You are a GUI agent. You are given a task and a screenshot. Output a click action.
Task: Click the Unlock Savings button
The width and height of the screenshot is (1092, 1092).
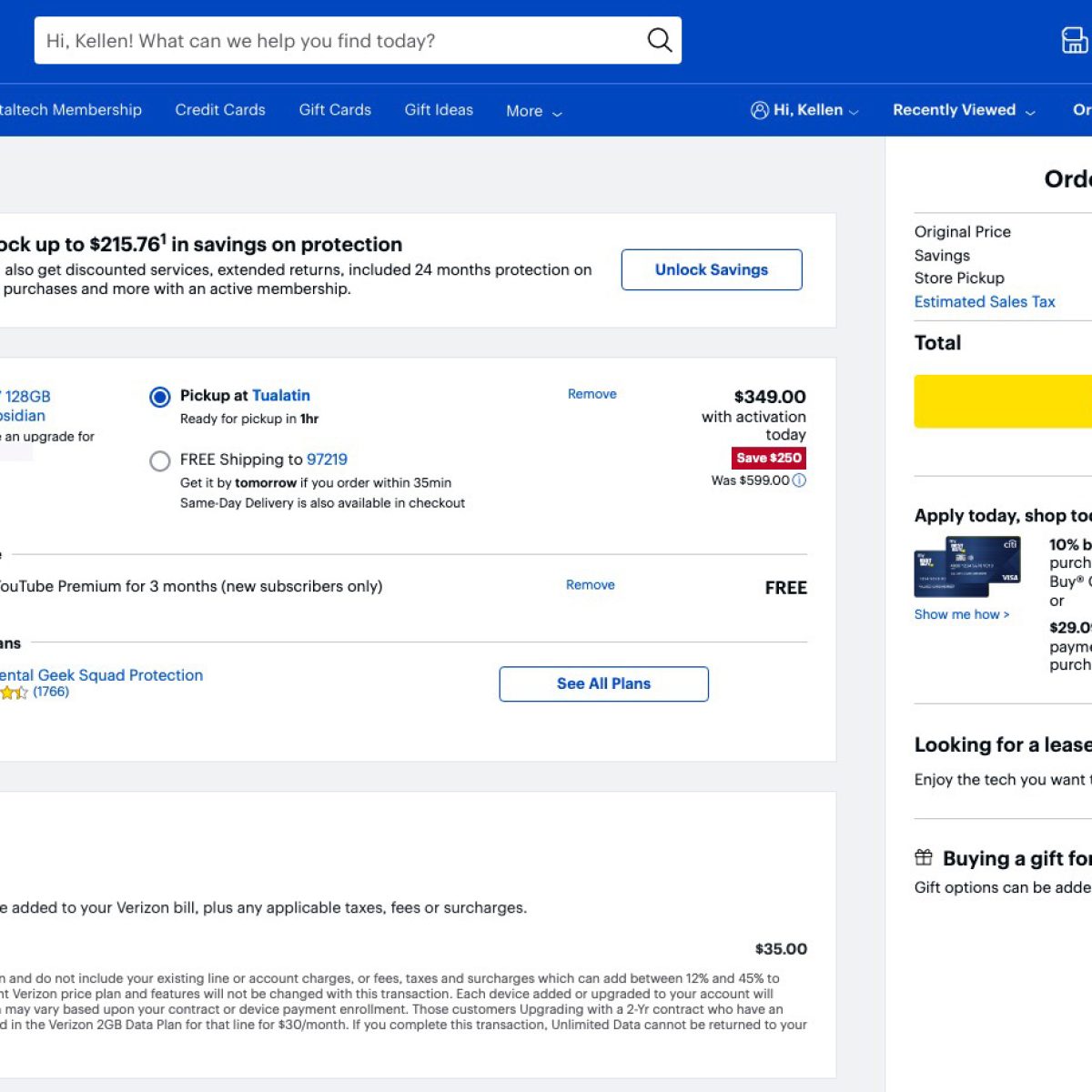pos(712,270)
